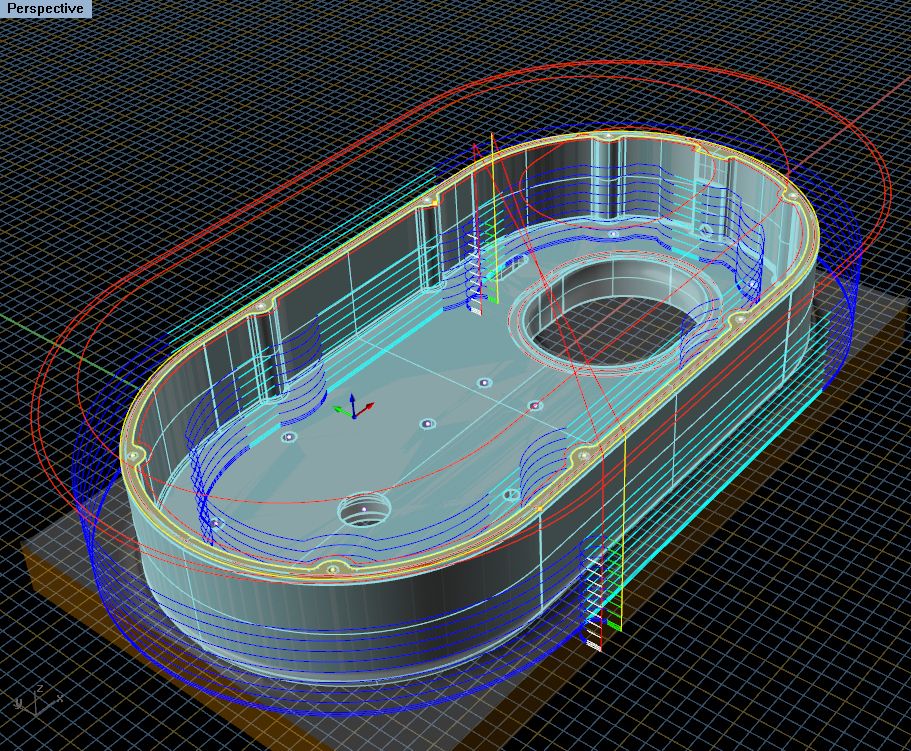Image resolution: width=911 pixels, height=751 pixels.
Task: Click the Perspective viewport title label
Action: 45,9
